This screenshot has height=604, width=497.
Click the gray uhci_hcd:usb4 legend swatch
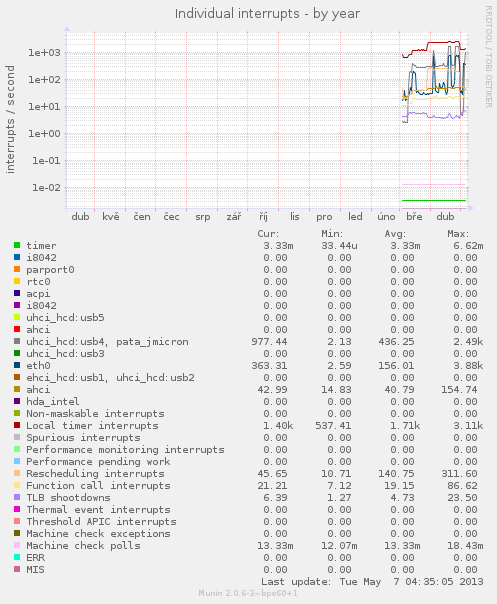[17, 341]
